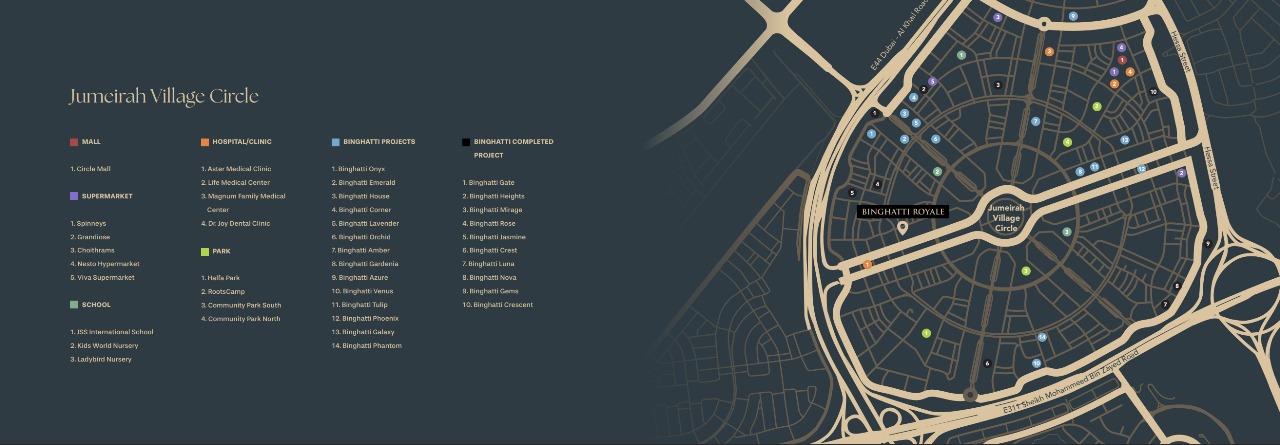Screen dimensions: 1280x445
Task: Click the red Mall legend swatch
Action: pyautogui.click(x=74, y=142)
